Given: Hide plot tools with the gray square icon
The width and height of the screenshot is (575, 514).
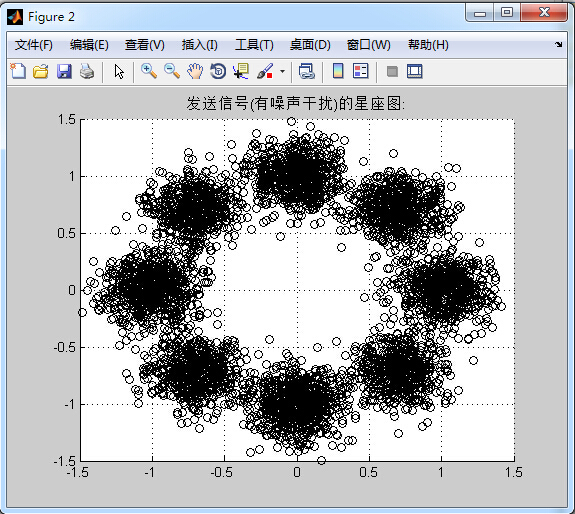Looking at the screenshot, I should (x=392, y=71).
